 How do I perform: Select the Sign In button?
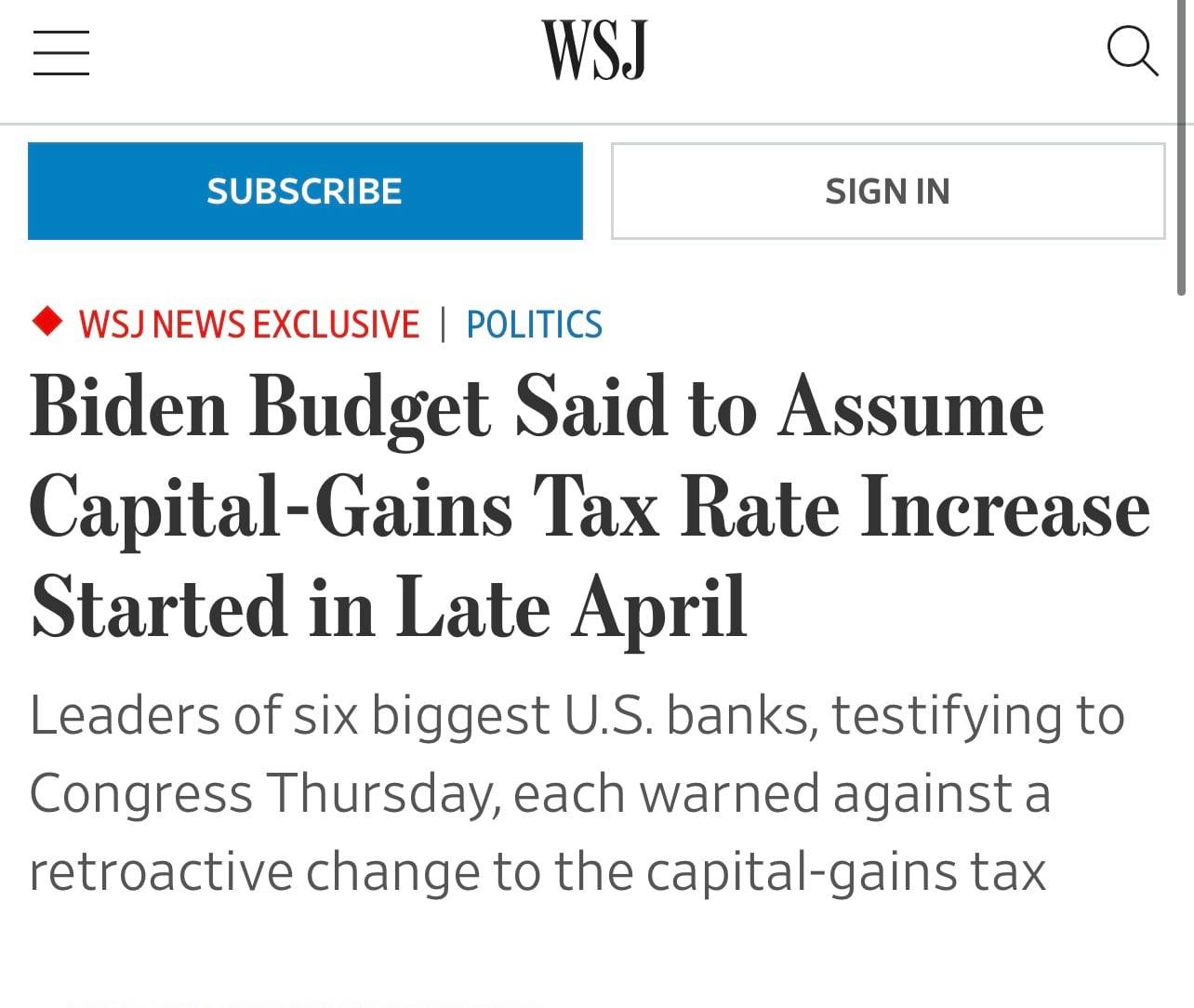888,191
